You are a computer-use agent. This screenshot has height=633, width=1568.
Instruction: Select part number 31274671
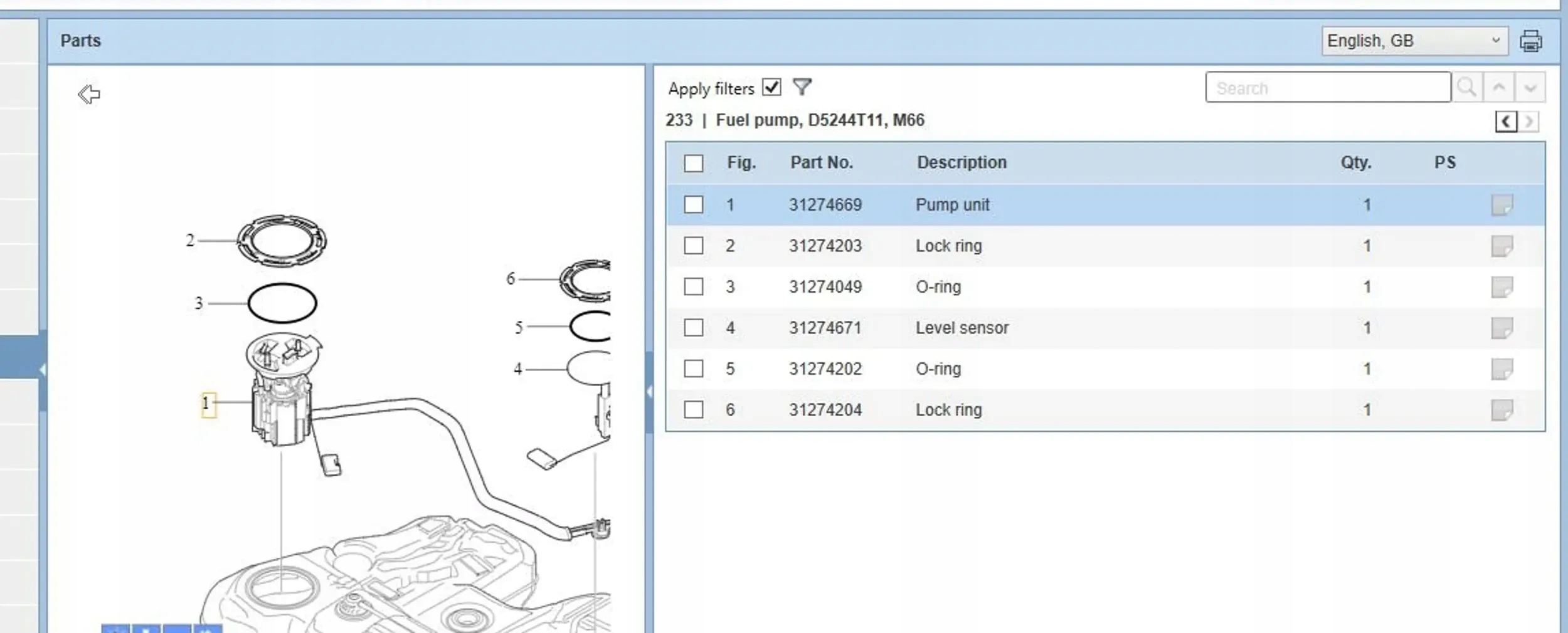(x=825, y=328)
